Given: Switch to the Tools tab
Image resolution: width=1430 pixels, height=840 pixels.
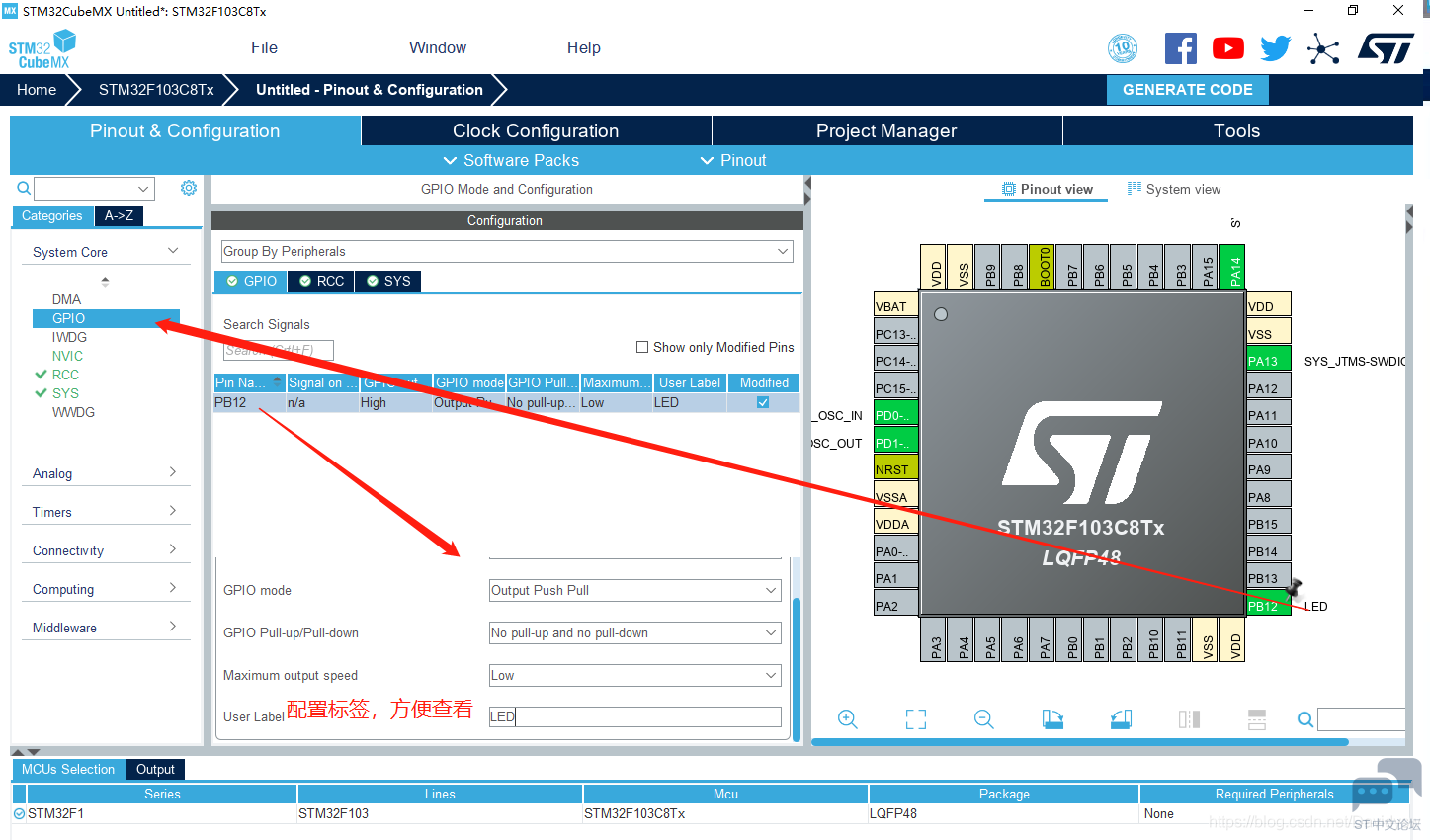Looking at the screenshot, I should tap(1237, 130).
